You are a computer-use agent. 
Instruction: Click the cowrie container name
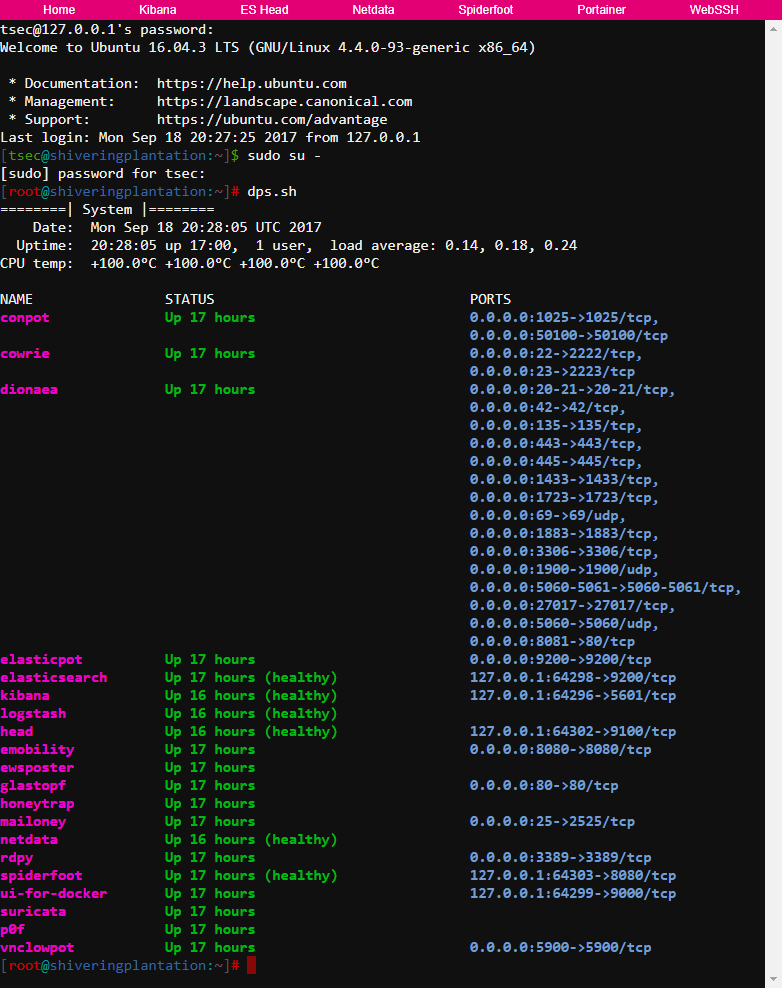25,354
